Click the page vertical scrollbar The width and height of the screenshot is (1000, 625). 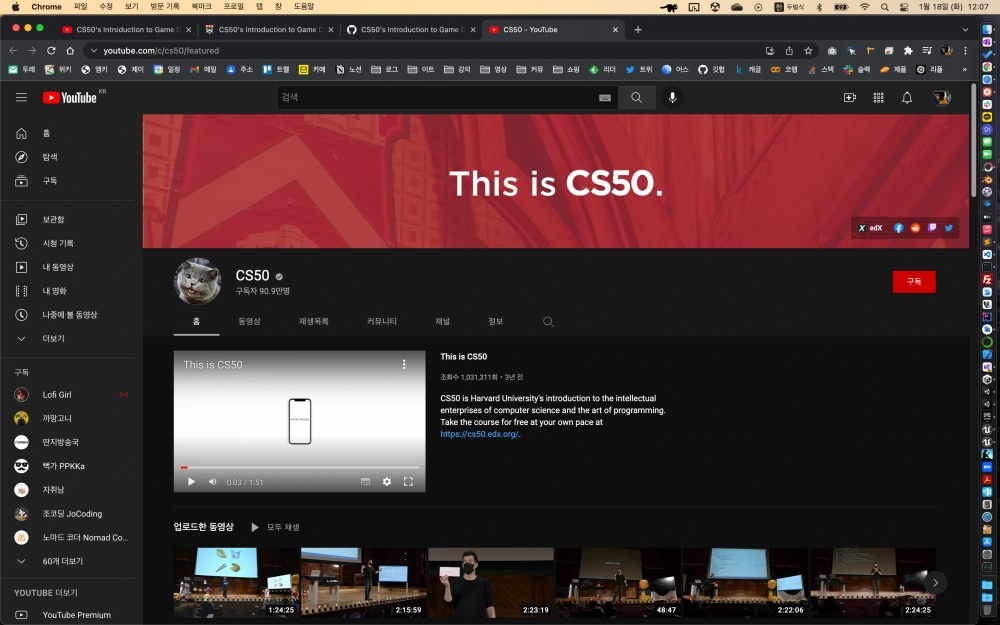[973, 140]
